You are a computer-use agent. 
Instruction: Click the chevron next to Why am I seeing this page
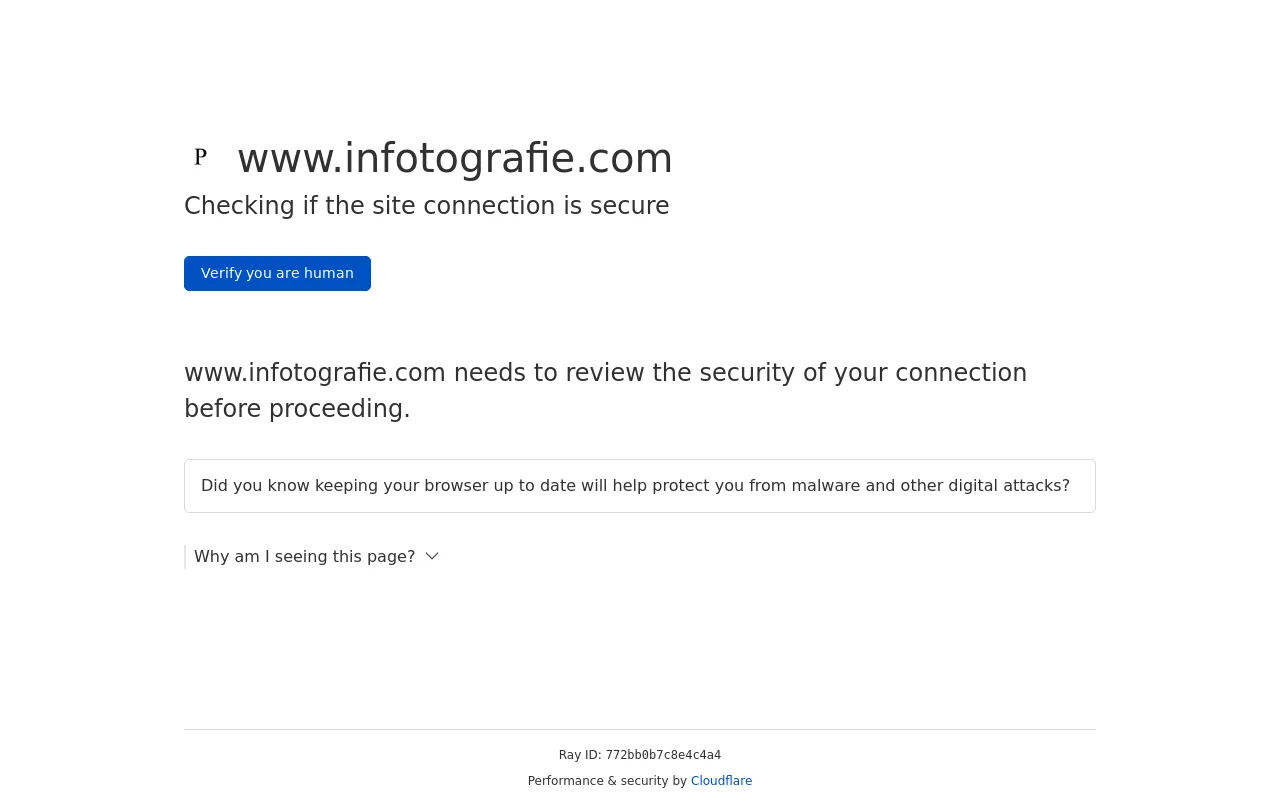(432, 556)
